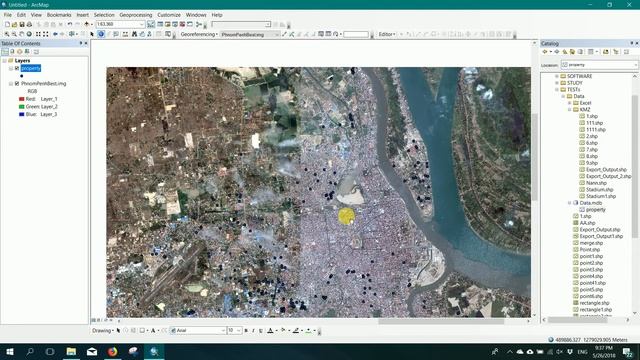Create a new map document
The width and height of the screenshot is (640, 360).
click(7, 24)
